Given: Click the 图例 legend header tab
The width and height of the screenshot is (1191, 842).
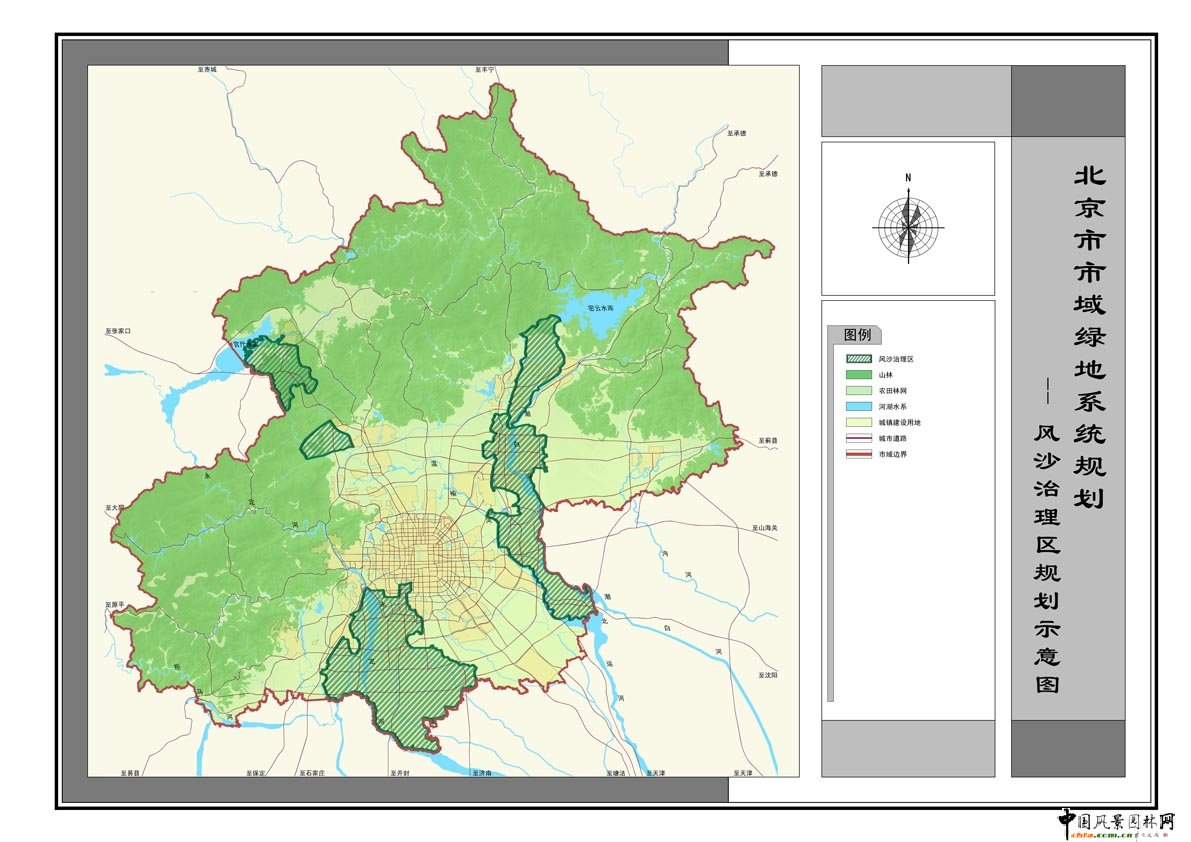Looking at the screenshot, I should (857, 335).
